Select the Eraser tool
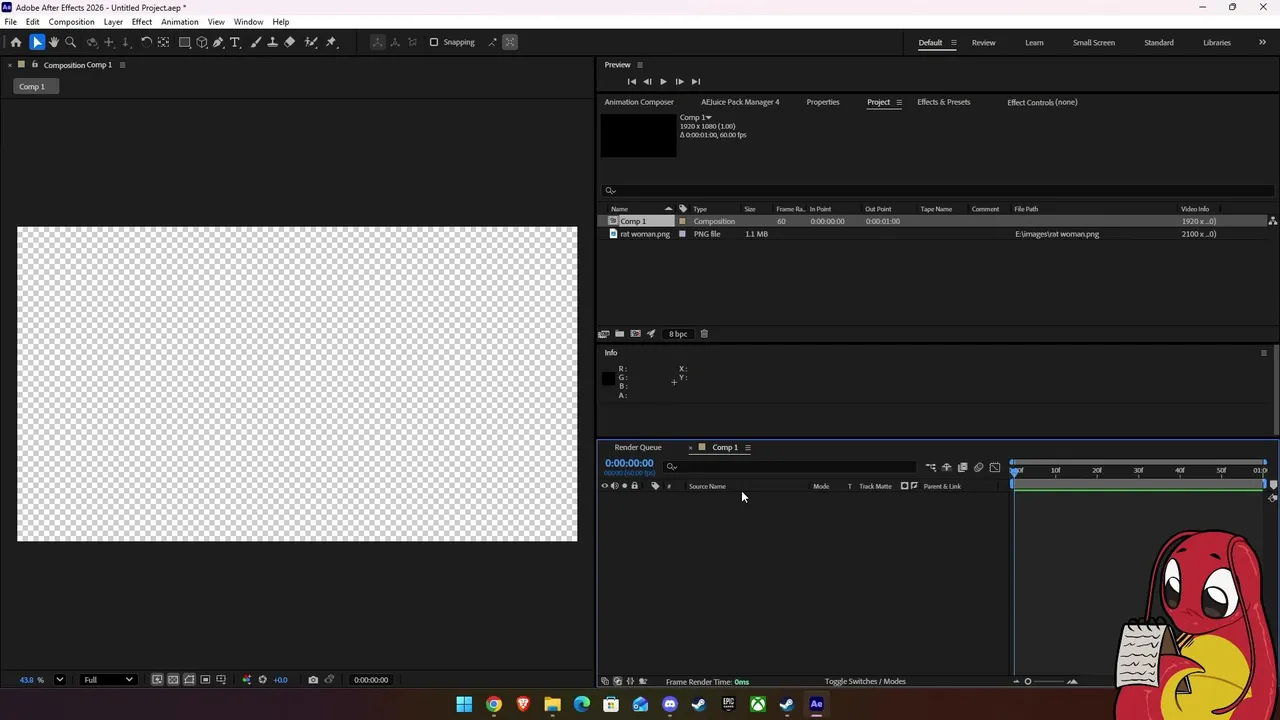1280x720 pixels. (290, 42)
